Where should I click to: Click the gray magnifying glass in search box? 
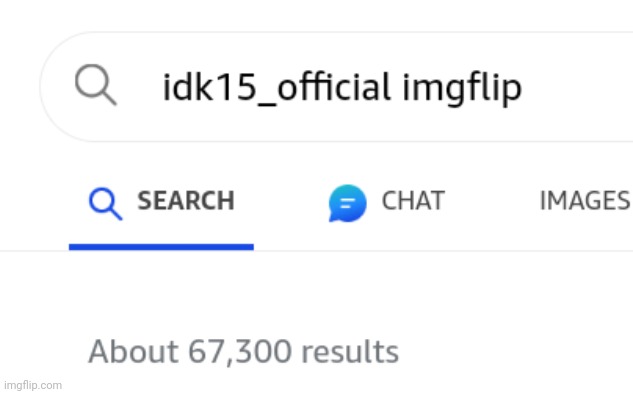(x=96, y=84)
